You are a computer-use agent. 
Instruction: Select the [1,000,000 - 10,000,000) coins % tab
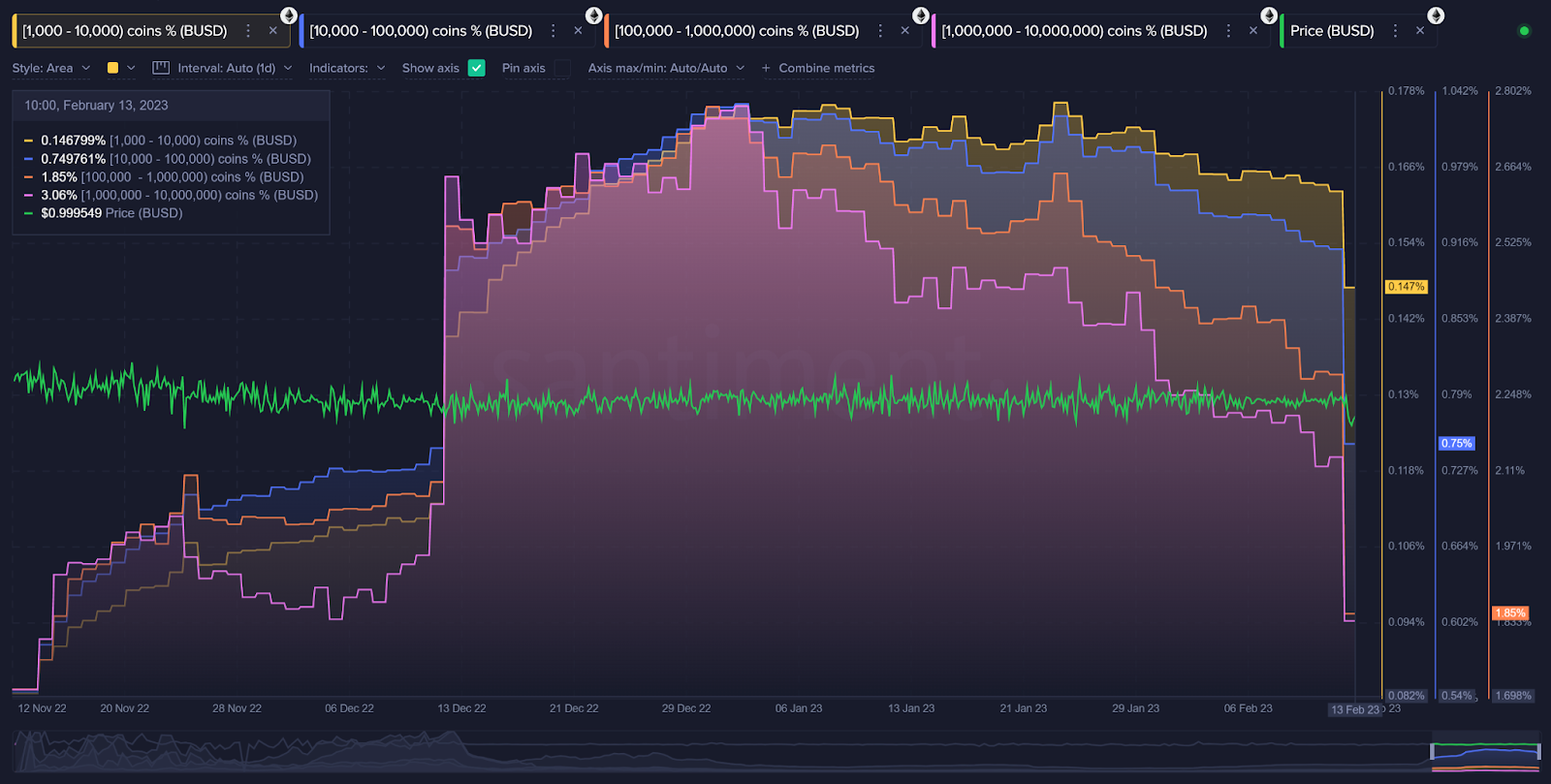(x=1074, y=31)
